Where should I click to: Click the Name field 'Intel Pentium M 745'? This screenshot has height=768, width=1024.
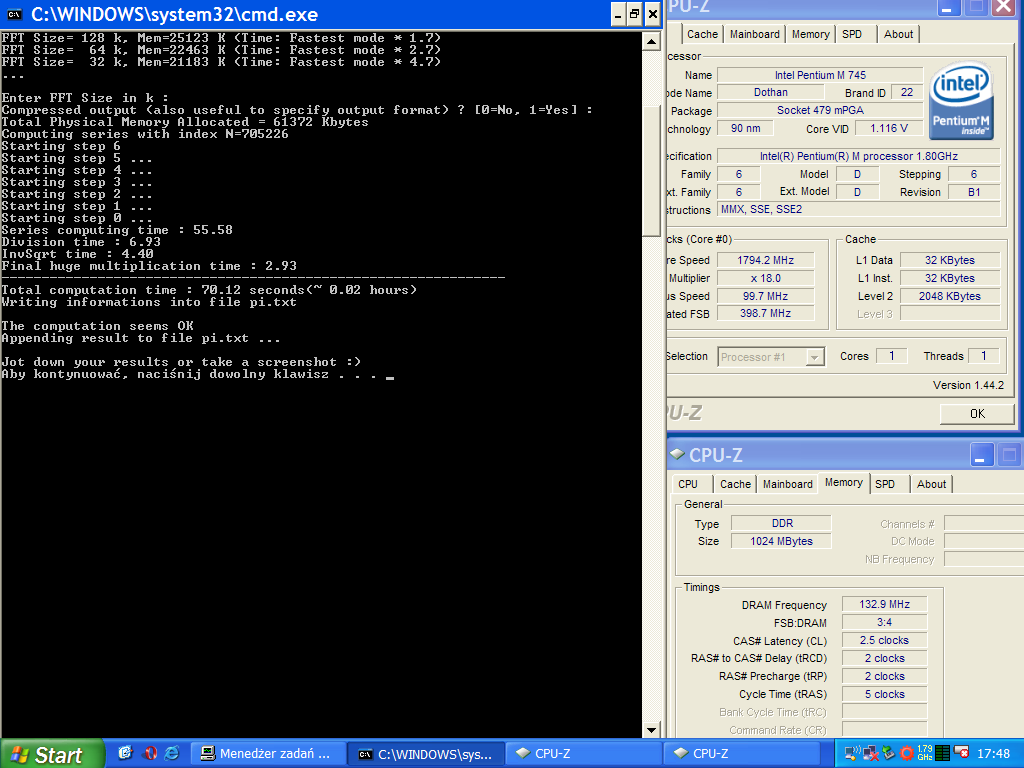(x=820, y=75)
